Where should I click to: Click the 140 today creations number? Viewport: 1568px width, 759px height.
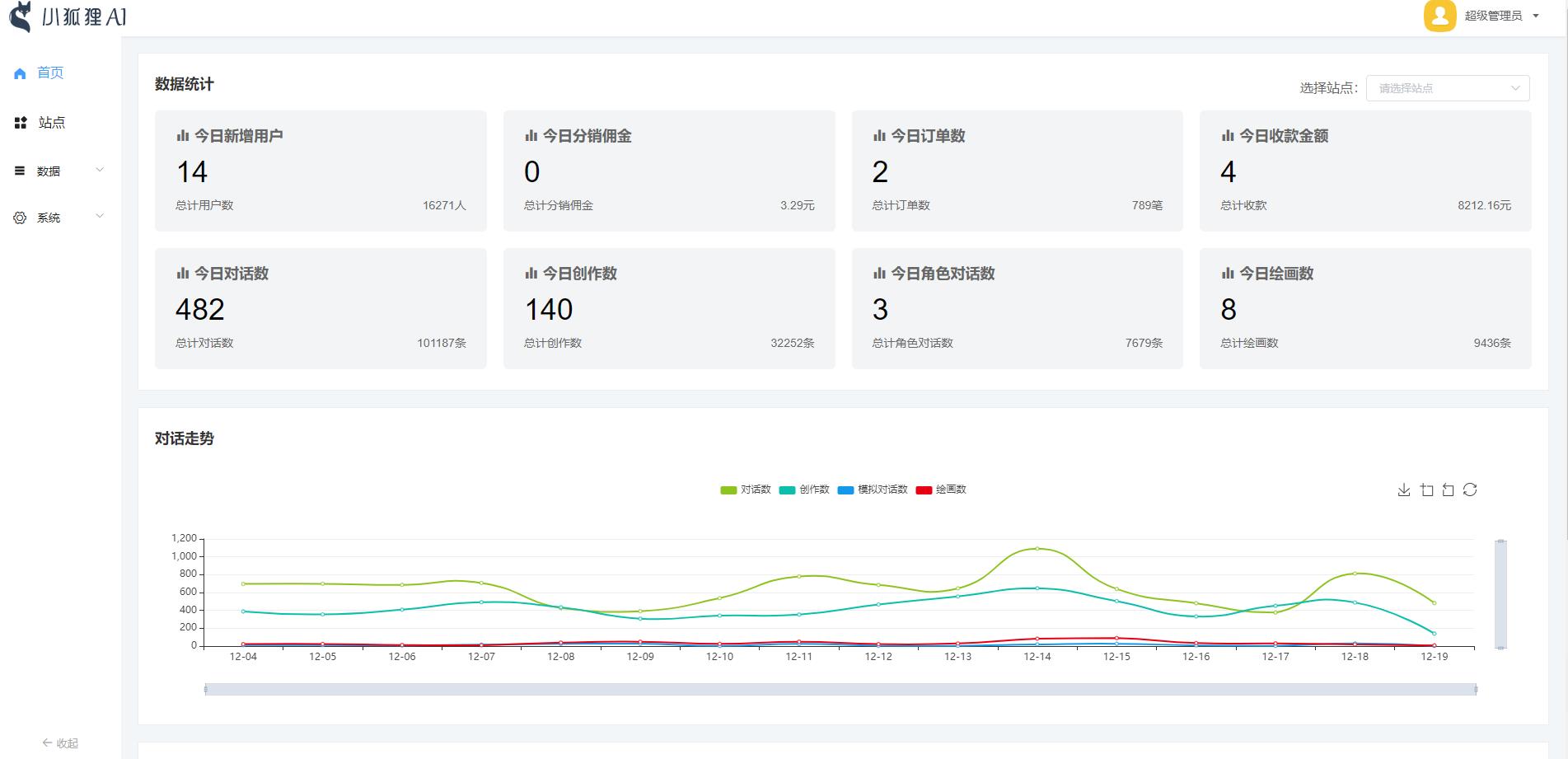(x=549, y=310)
